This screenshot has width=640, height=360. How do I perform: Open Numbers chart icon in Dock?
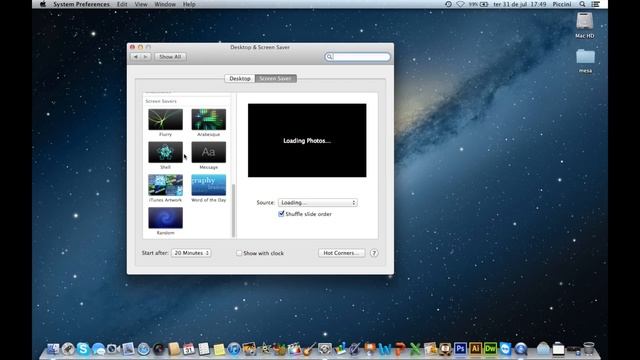point(340,349)
